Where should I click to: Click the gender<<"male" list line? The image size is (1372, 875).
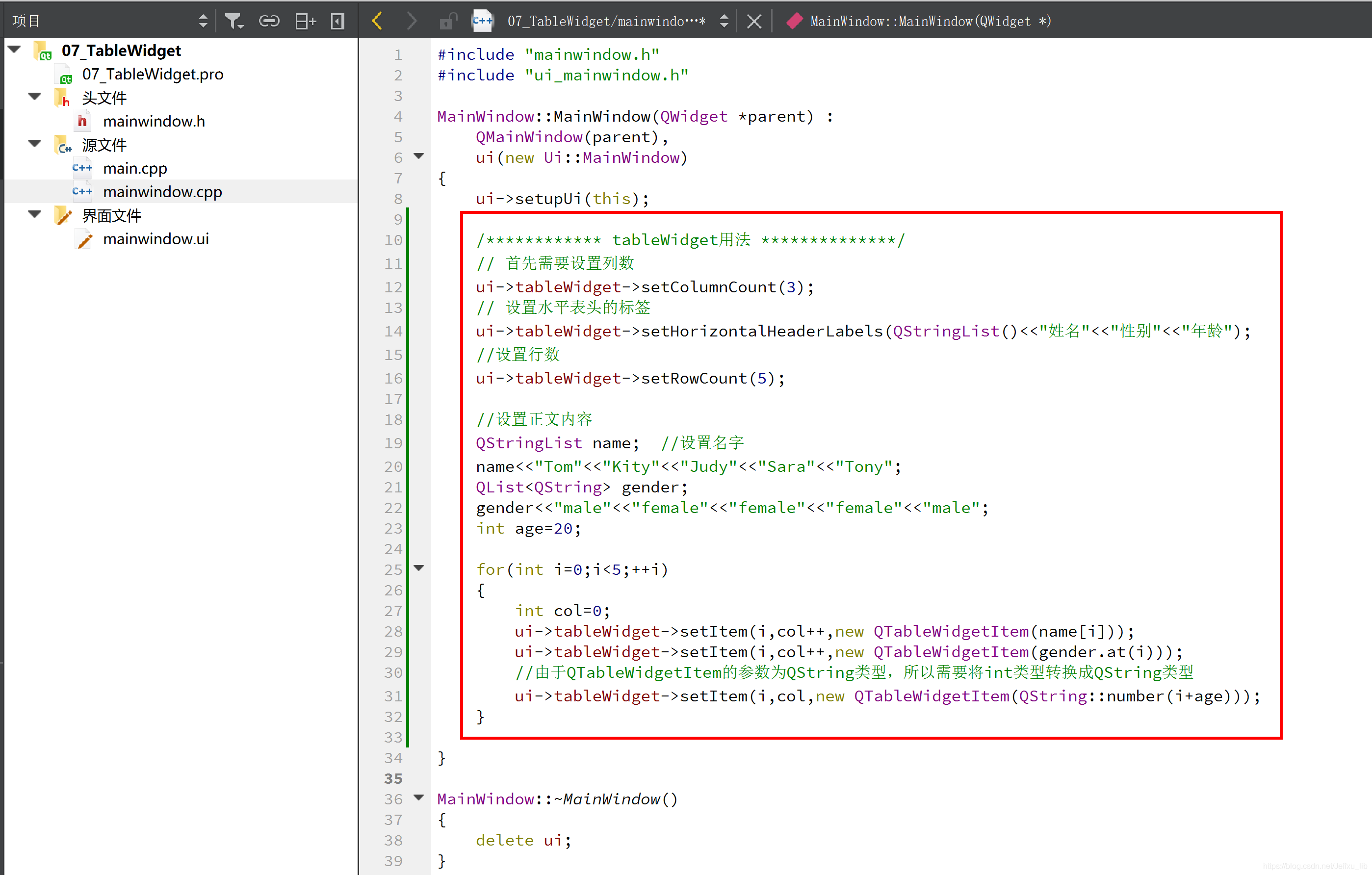tap(732, 508)
